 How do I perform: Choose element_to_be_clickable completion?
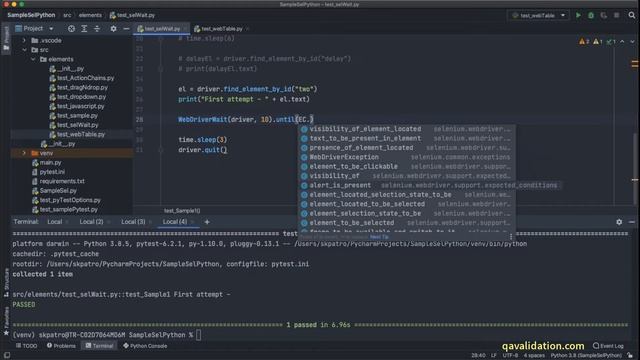pos(407,167)
